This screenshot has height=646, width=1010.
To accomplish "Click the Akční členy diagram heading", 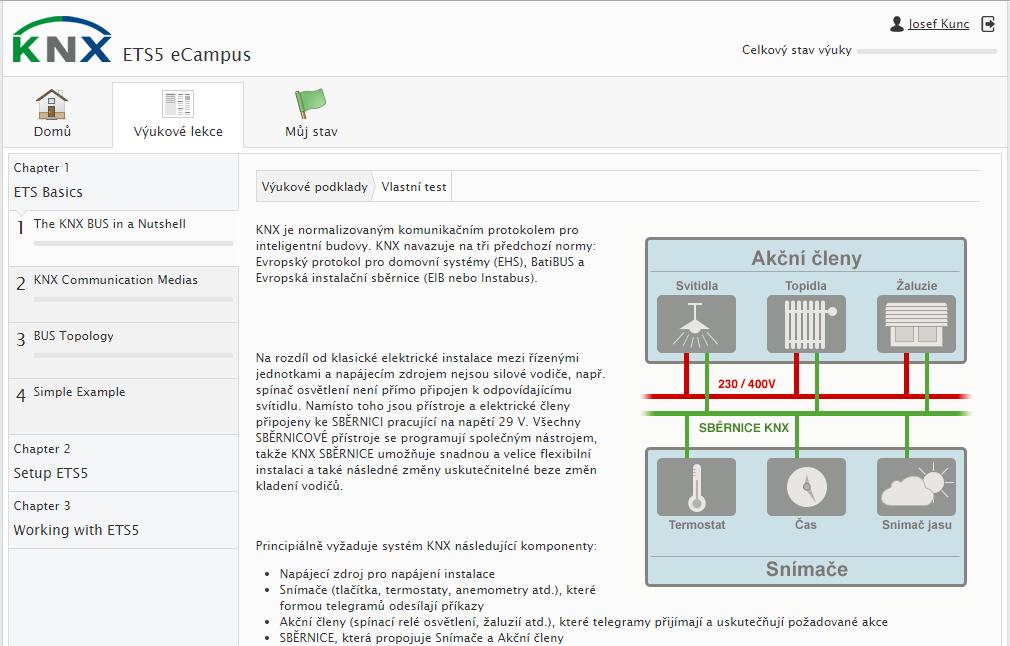I will point(806,258).
